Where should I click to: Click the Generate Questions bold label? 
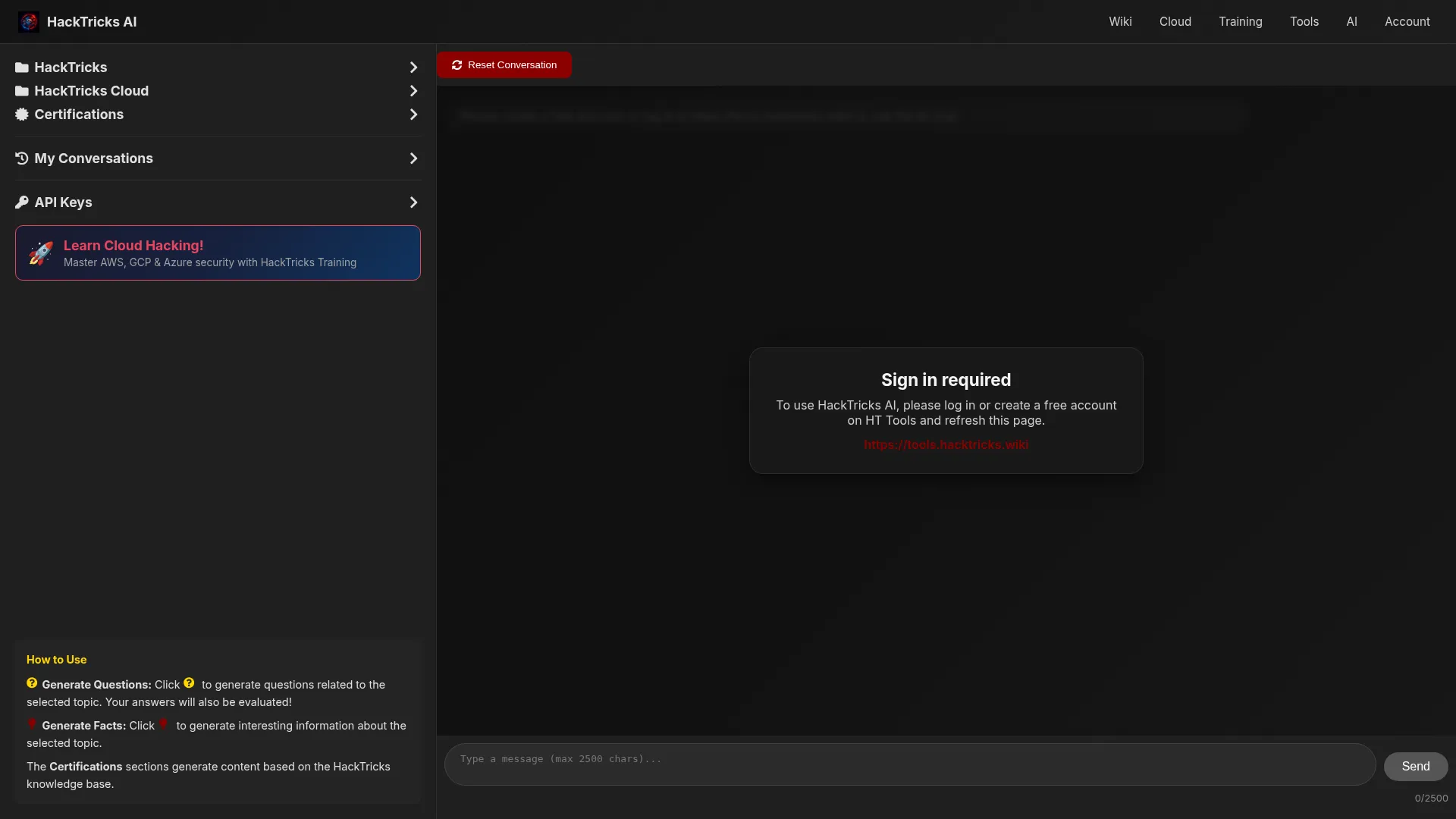coord(96,685)
